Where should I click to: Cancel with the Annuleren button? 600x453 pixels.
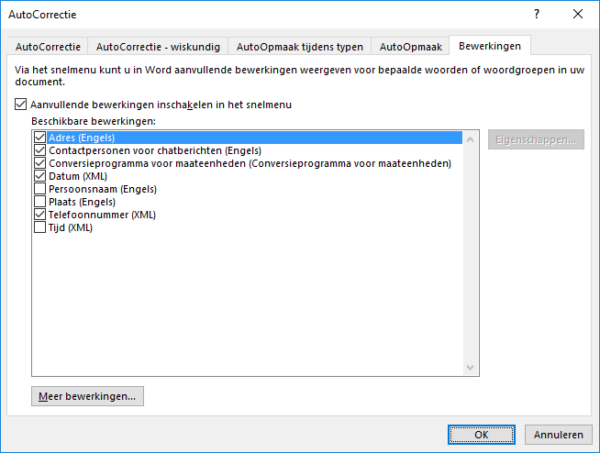[558, 435]
